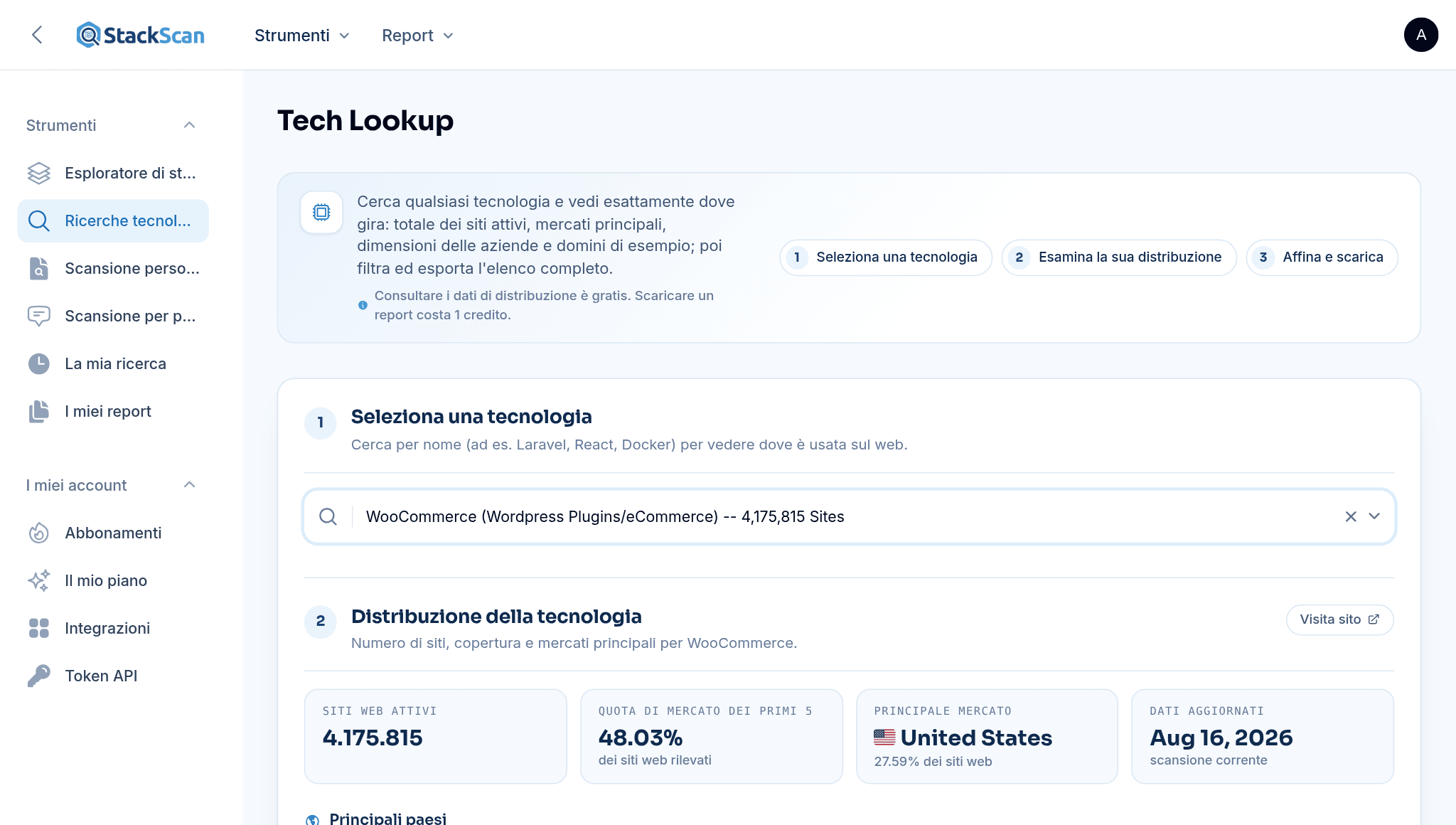Click the Aug 16, 2026 date value

click(x=1221, y=738)
